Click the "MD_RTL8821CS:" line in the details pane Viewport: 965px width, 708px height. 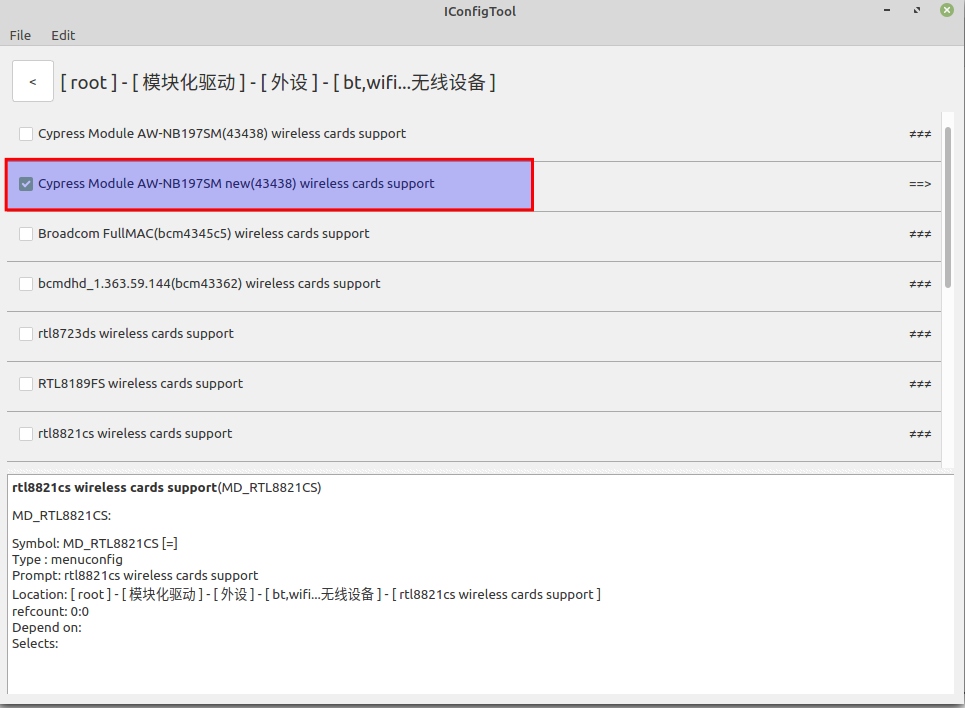pyautogui.click(x=62, y=516)
